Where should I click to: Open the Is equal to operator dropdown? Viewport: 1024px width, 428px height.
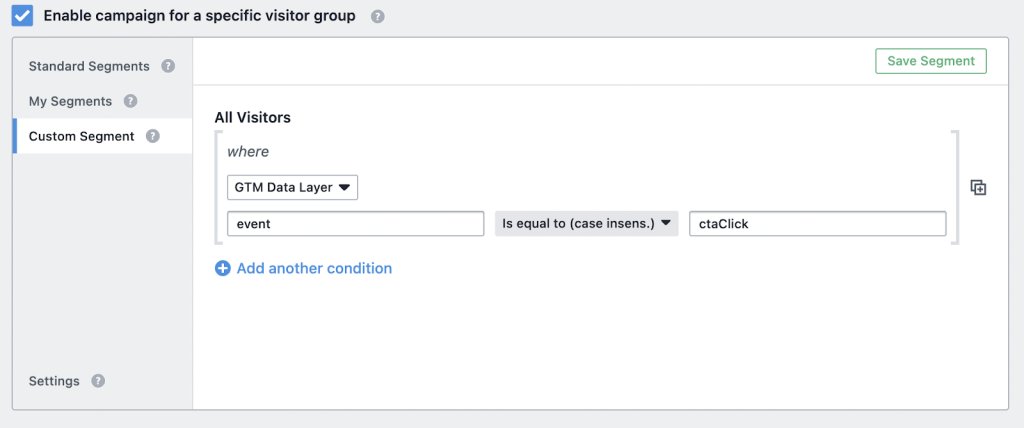click(x=586, y=224)
